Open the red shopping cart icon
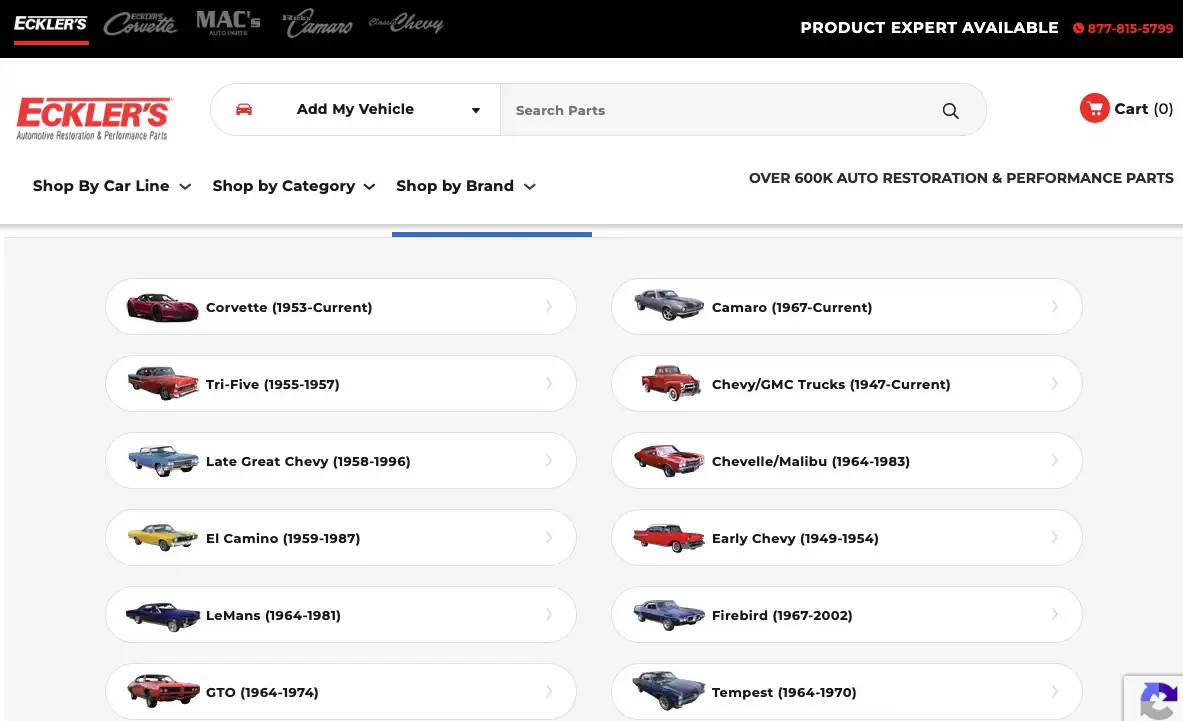Screen dimensions: 1183x721 1094,108
